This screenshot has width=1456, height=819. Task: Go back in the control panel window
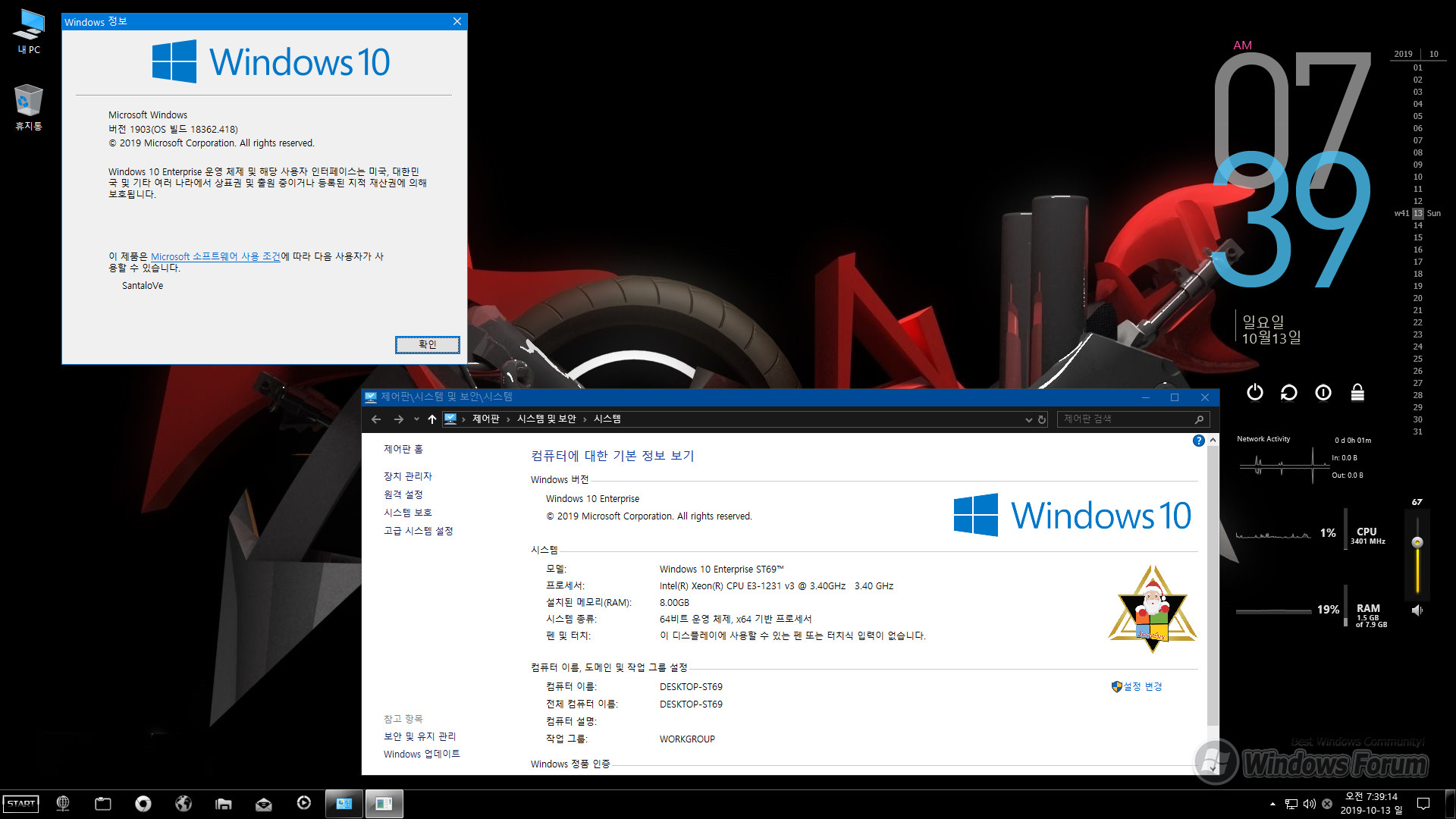376,419
